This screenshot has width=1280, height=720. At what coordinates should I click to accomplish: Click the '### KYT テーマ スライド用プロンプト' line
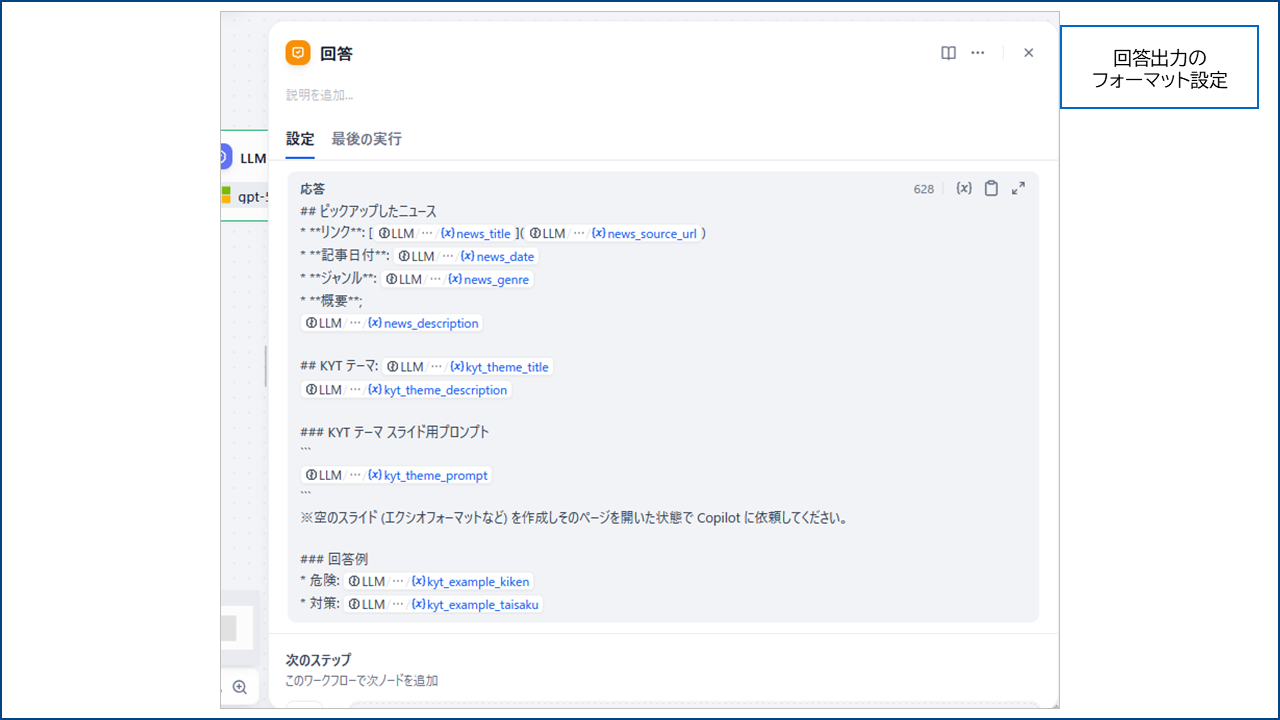pyautogui.click(x=394, y=432)
